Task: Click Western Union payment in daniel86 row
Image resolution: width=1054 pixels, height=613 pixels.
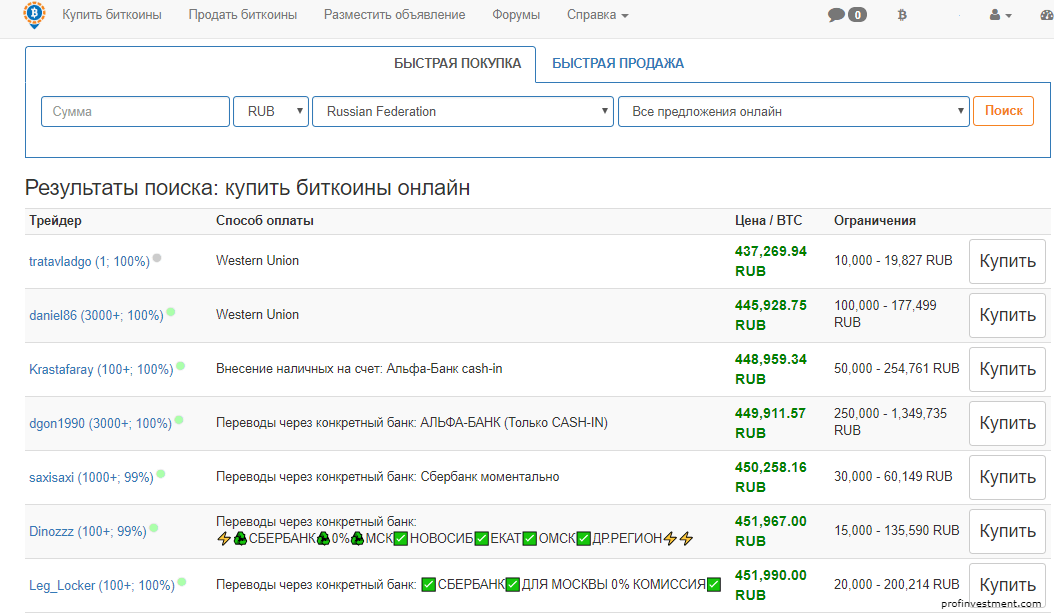Action: (257, 315)
